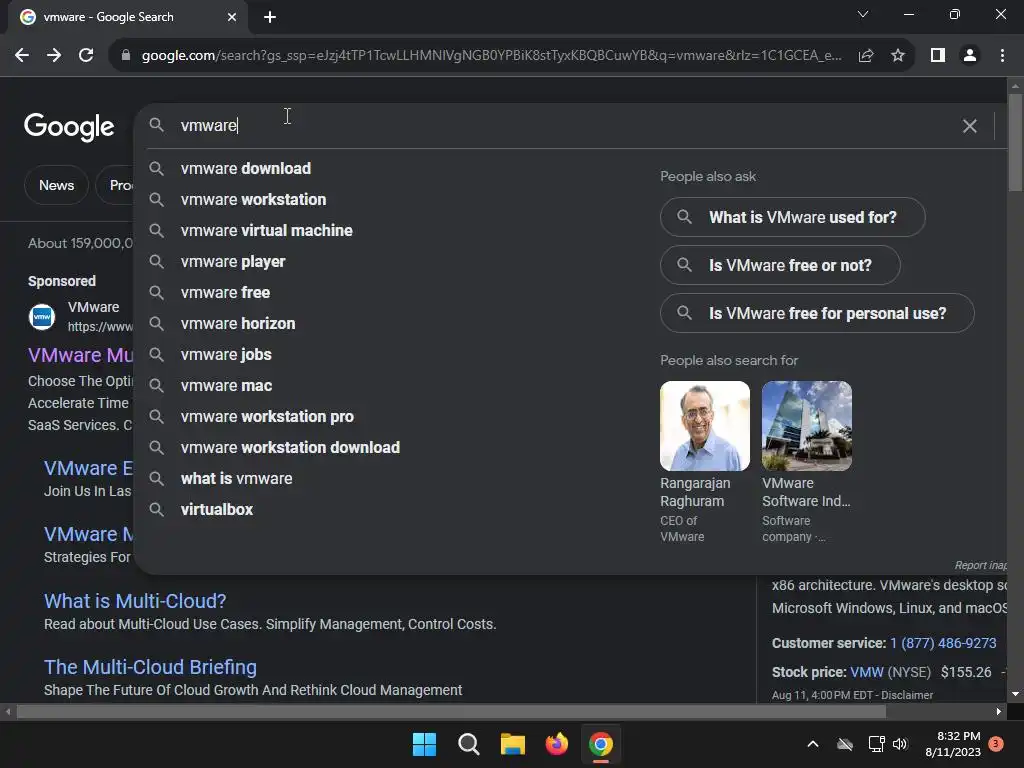1024x768 pixels.
Task: Share this page from the address bar
Action: click(866, 56)
